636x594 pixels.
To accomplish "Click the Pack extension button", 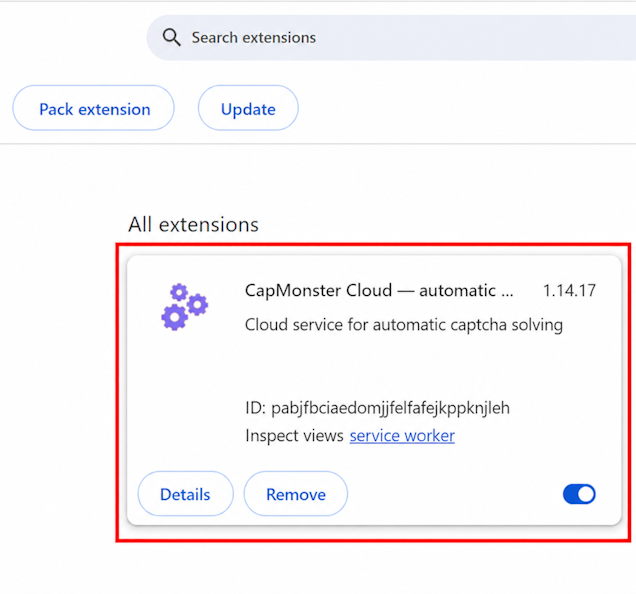I will [x=94, y=108].
